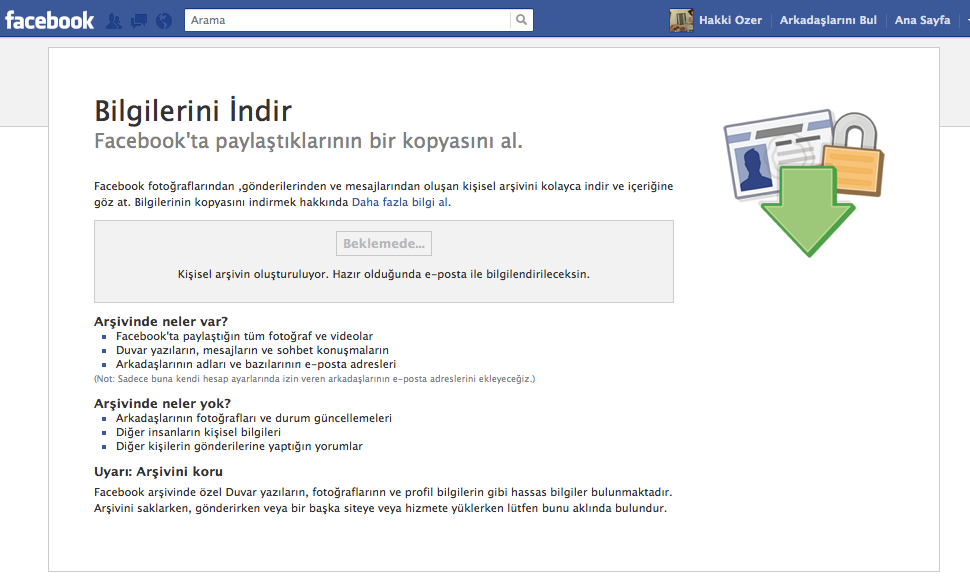The image size is (970, 583).
Task: Open the 'Daha fazla bilgi al' link
Action: tap(400, 202)
